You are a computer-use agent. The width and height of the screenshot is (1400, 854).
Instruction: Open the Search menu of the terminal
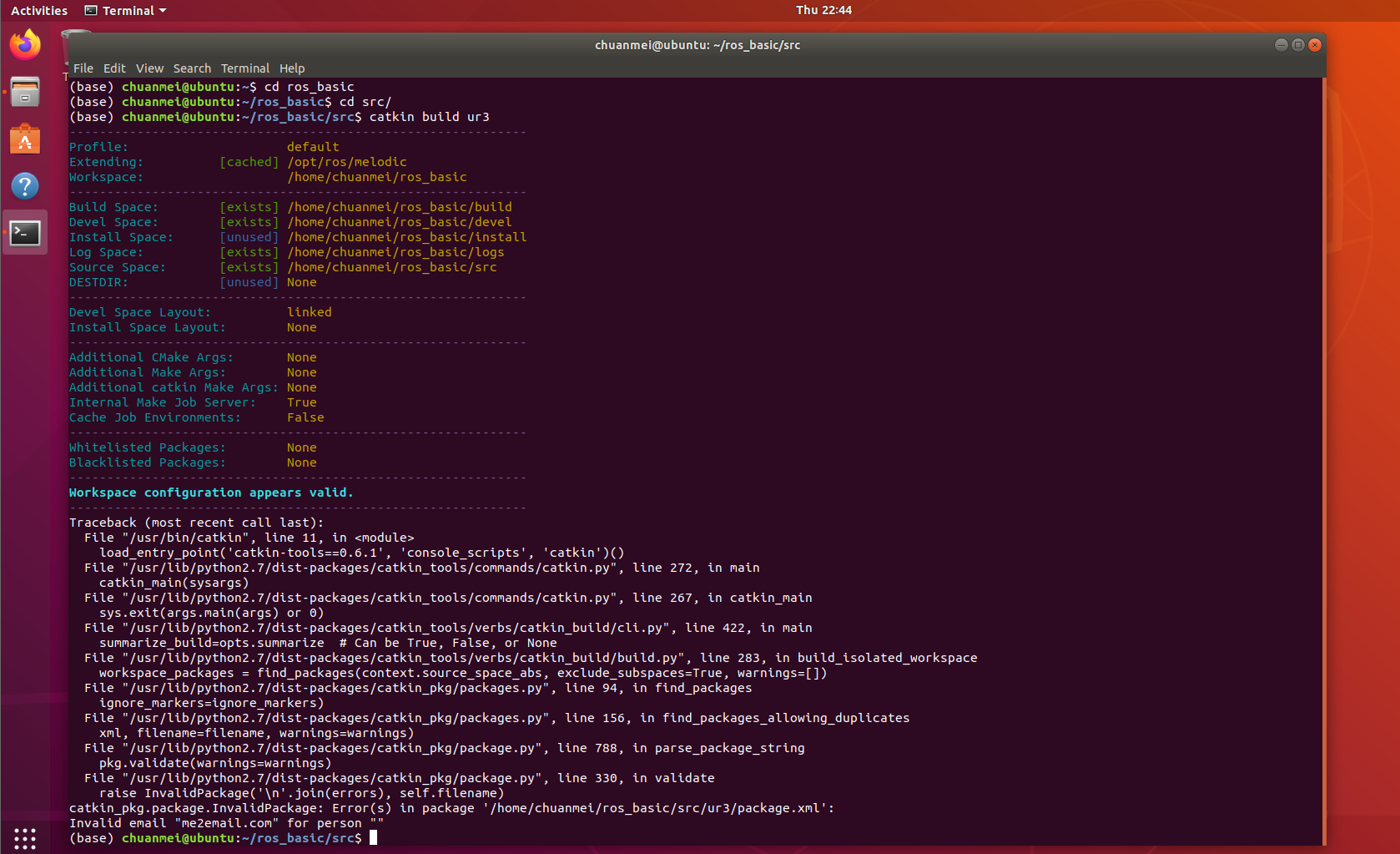[192, 68]
